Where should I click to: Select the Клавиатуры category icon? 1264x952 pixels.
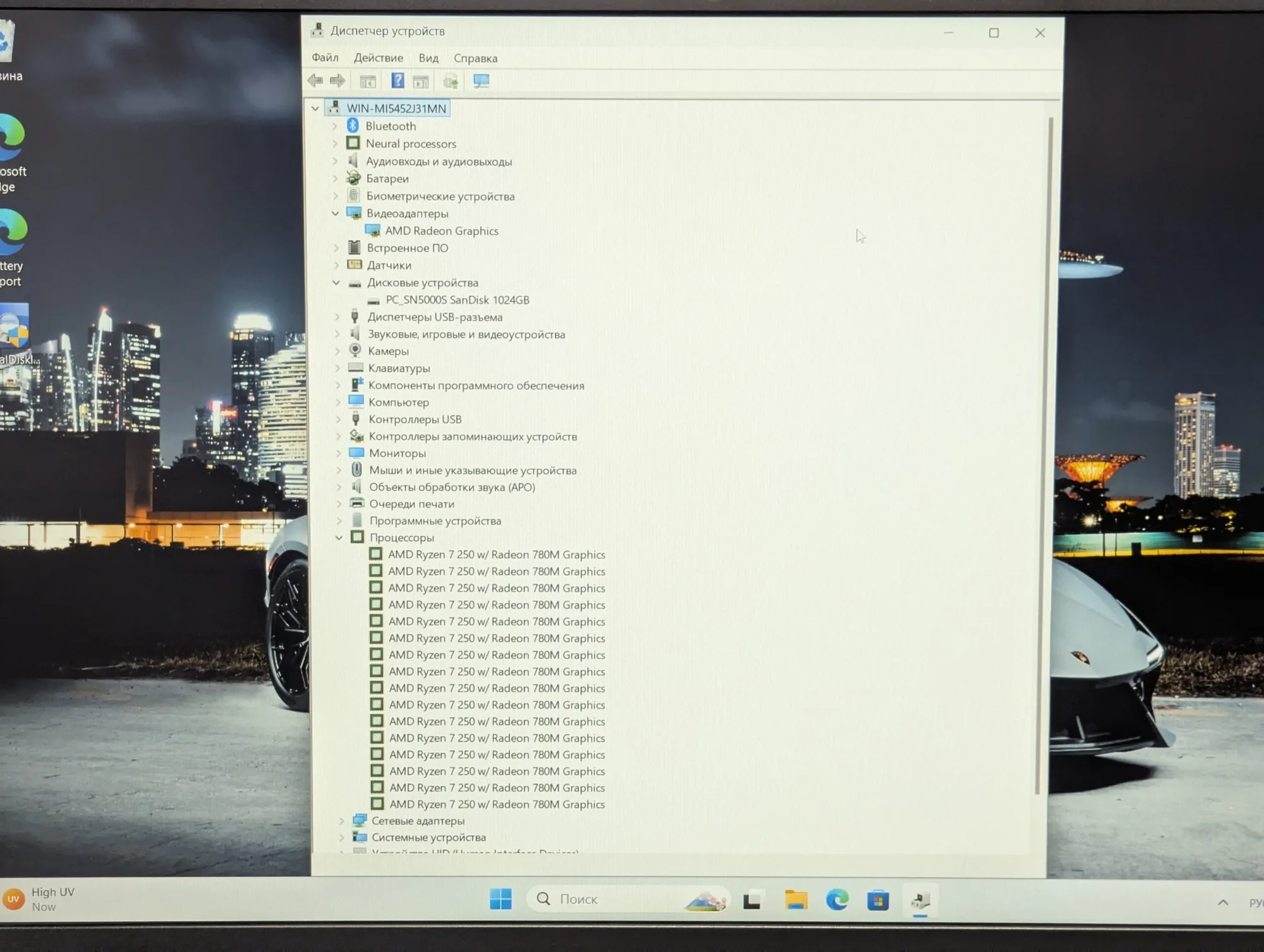(356, 368)
